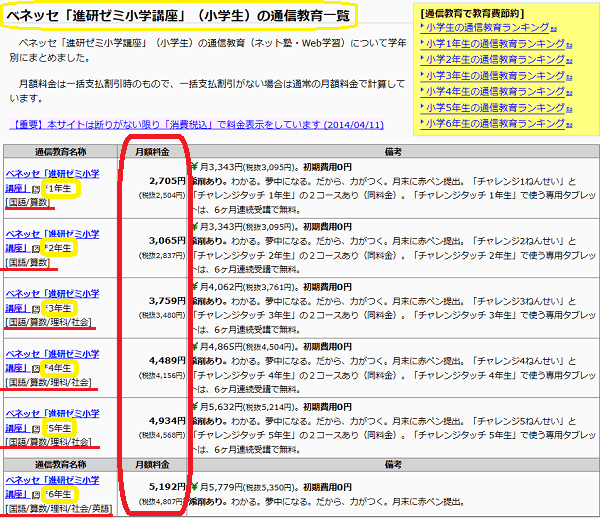The height and width of the screenshot is (518, 600).
Task: Click the price 4,934円
Action: click(x=167, y=420)
